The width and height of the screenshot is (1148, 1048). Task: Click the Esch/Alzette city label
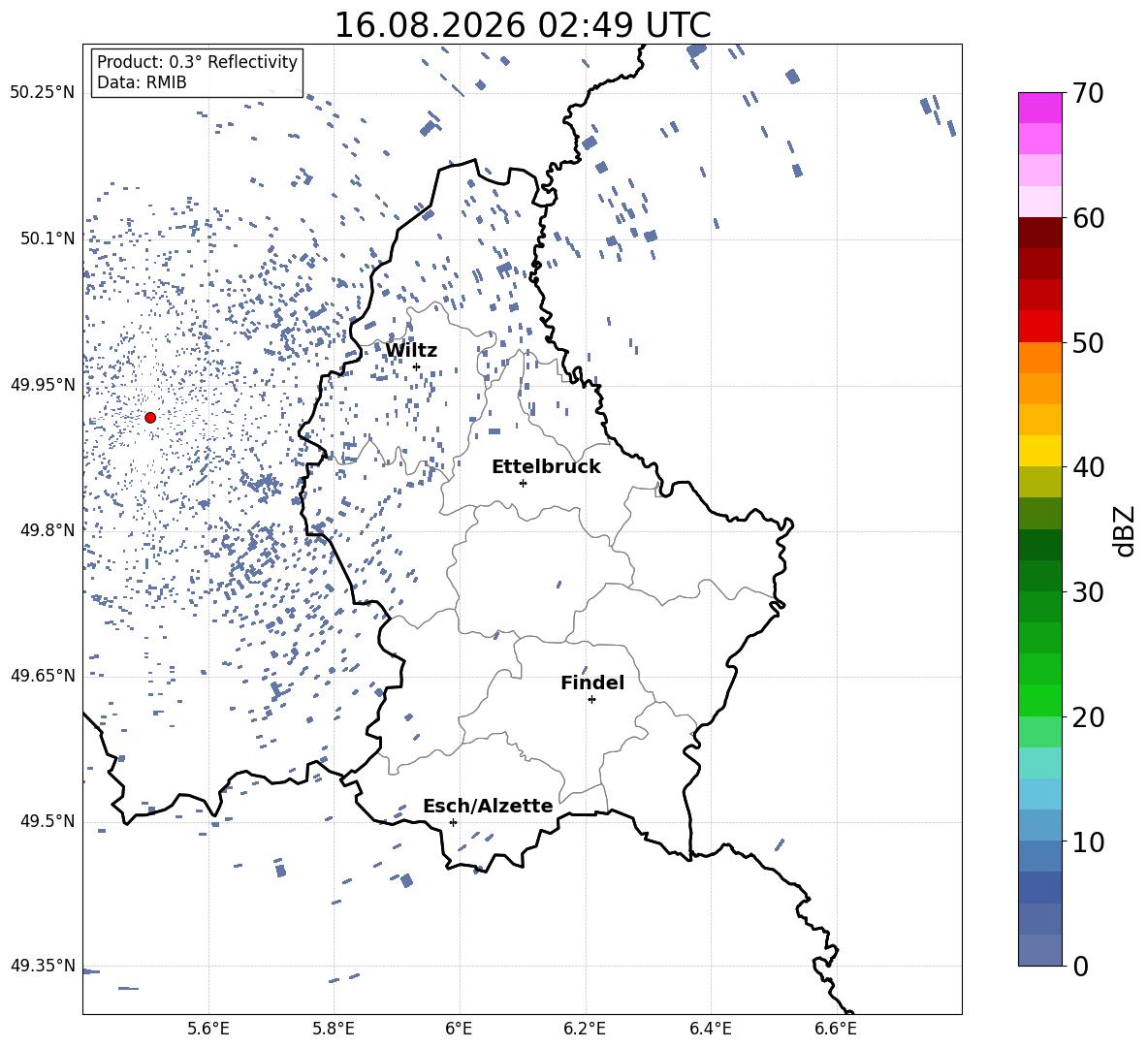point(488,806)
